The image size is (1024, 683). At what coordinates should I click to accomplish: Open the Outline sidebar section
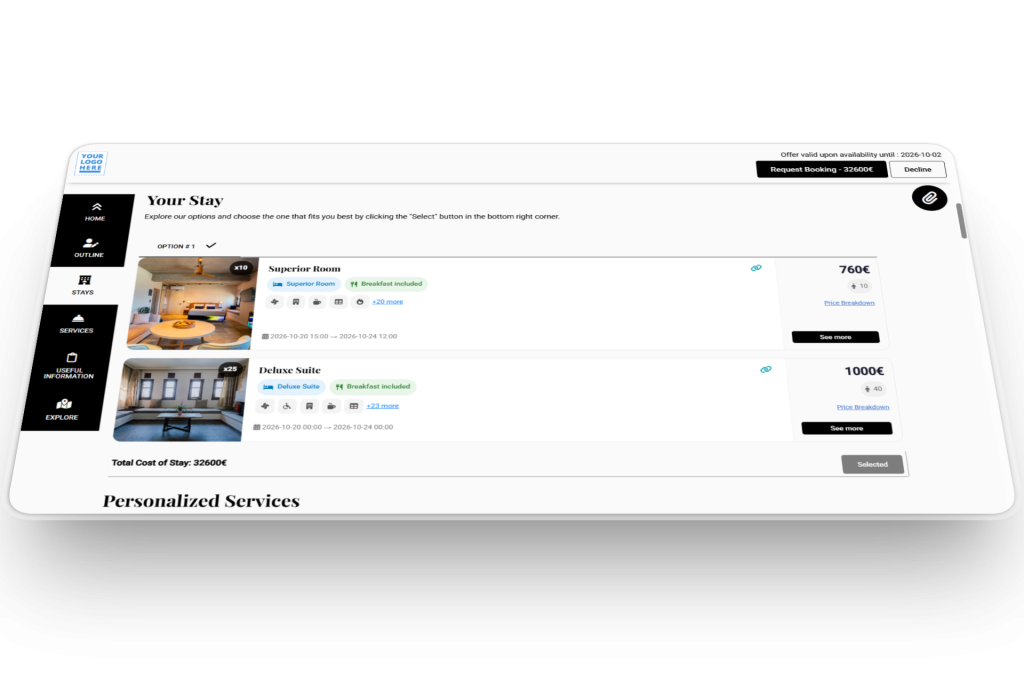(x=89, y=248)
